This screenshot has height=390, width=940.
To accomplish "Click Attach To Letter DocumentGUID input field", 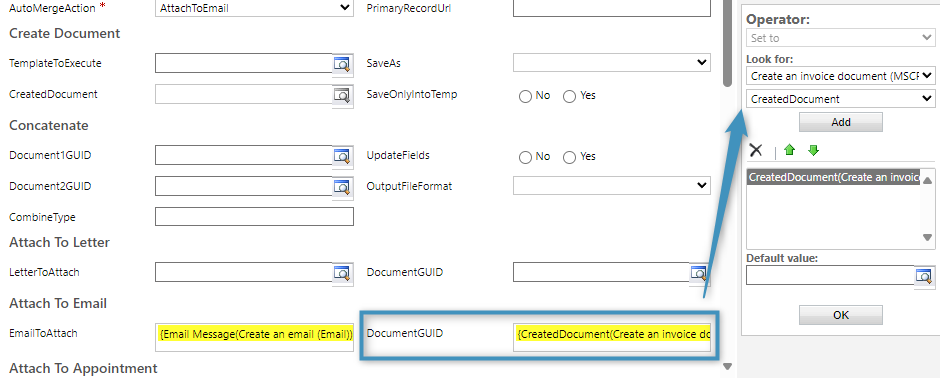I will [601, 272].
